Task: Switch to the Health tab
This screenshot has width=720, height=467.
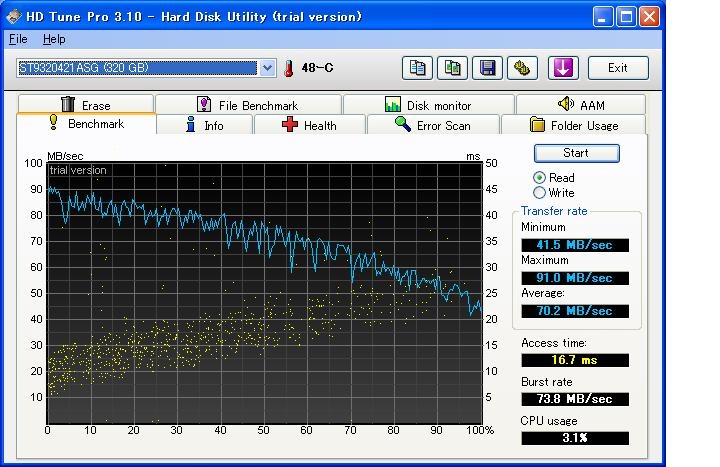Action: pos(309,126)
